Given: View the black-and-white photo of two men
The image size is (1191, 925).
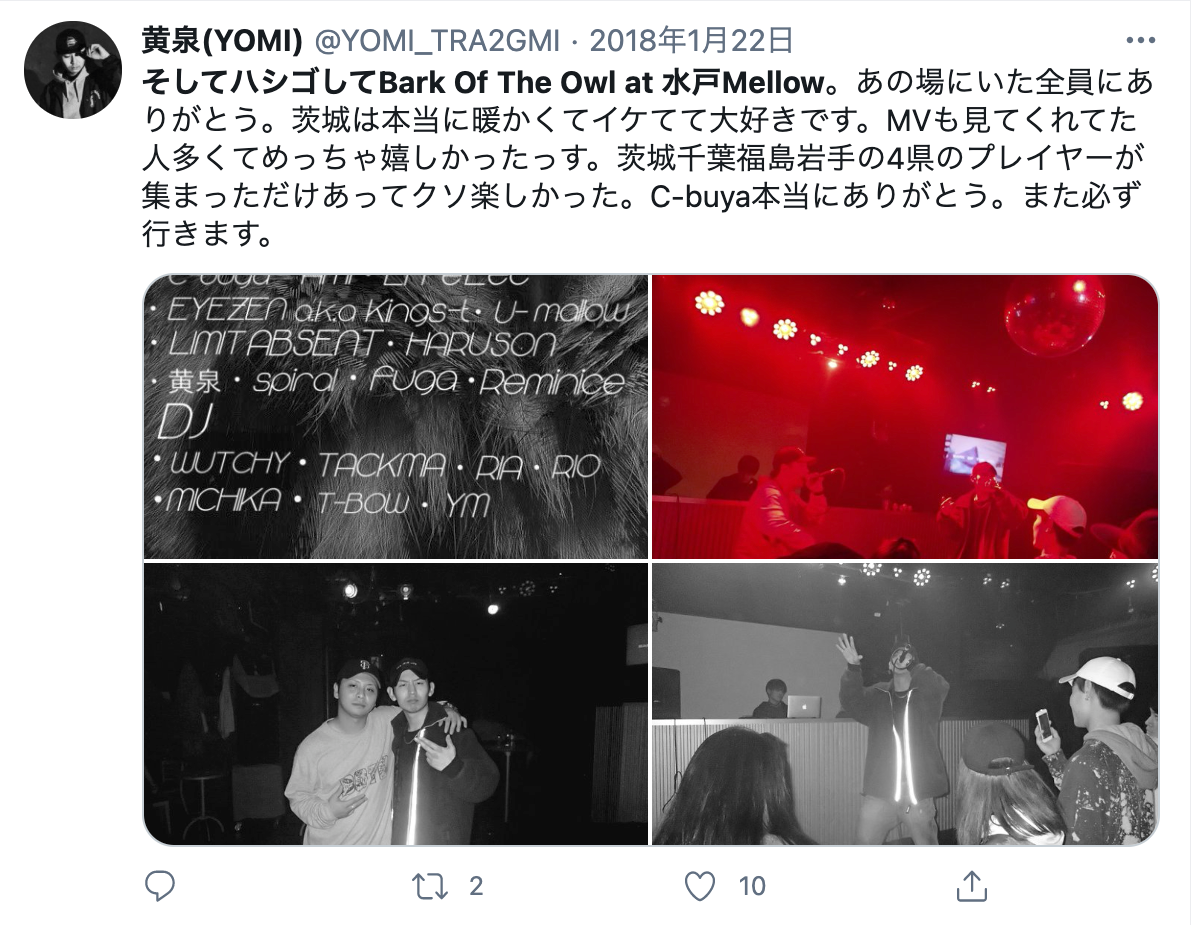Looking at the screenshot, I should tap(396, 703).
